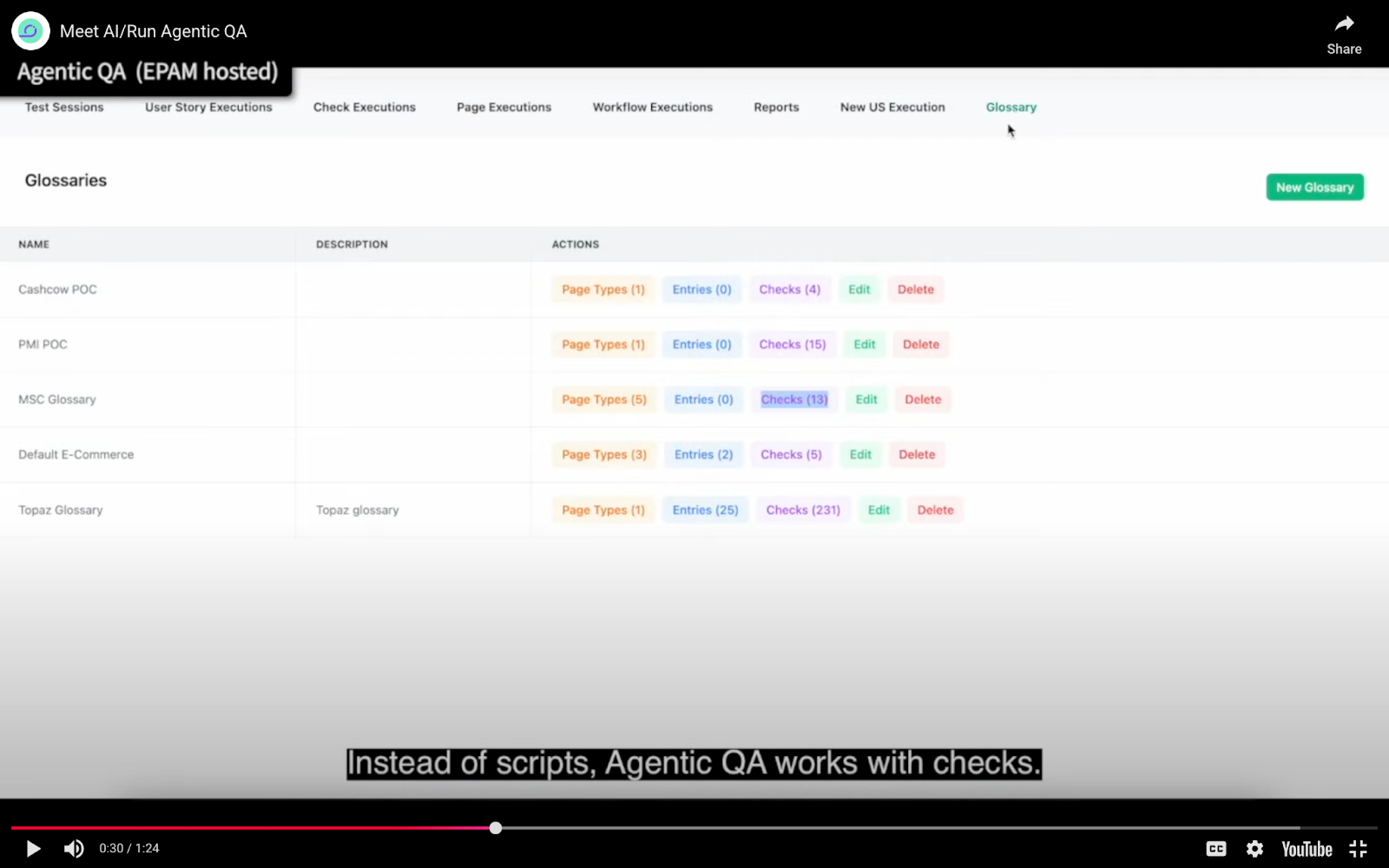Toggle closed captions with the CC icon
1389x868 pixels.
1216,849
